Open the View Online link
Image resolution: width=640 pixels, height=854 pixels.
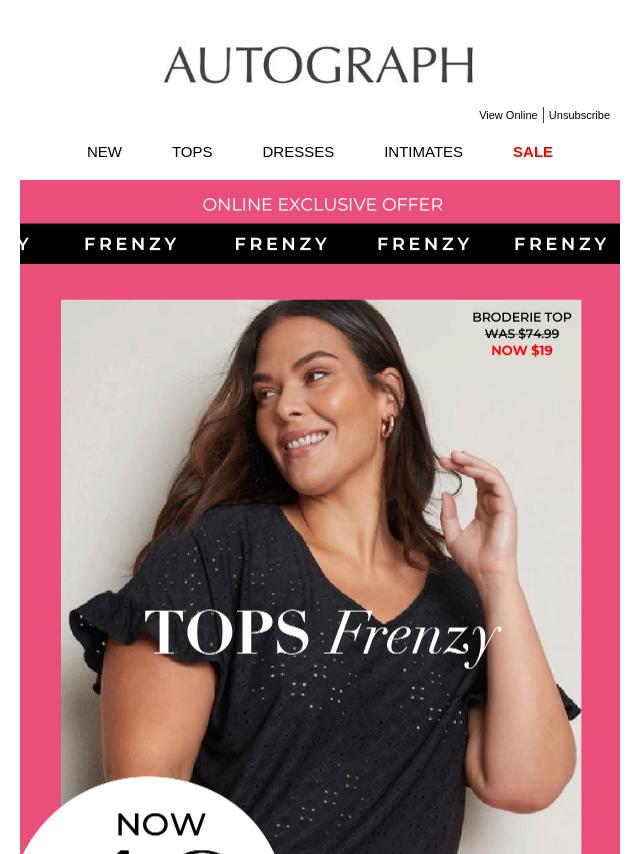[x=508, y=115]
